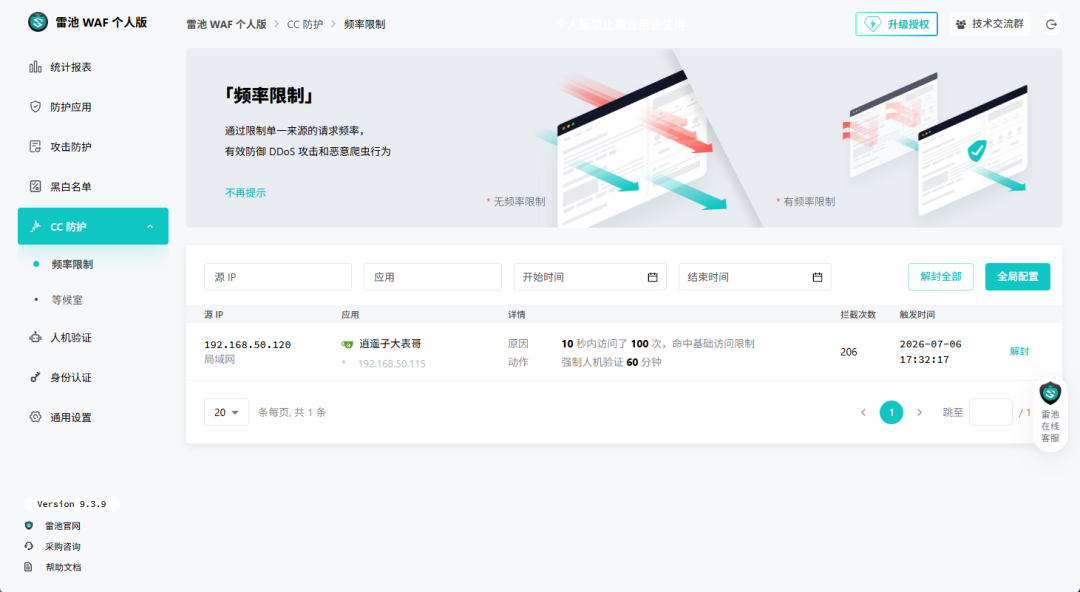Click the app address 192.168.50.115

(x=391, y=363)
